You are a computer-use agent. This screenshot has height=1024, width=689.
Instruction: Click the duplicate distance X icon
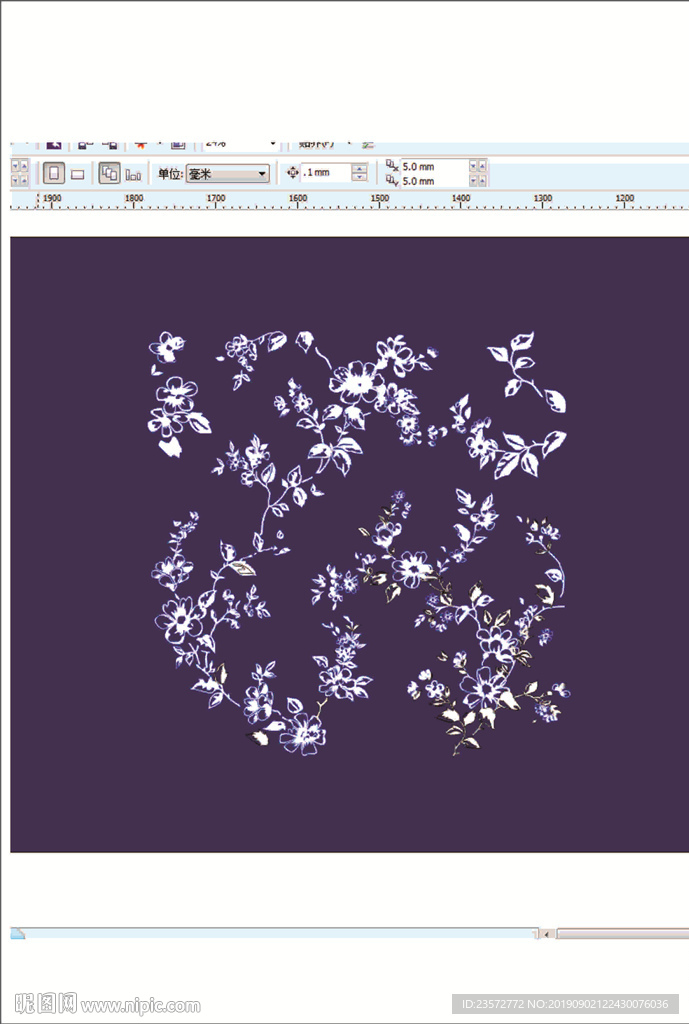pos(392,166)
